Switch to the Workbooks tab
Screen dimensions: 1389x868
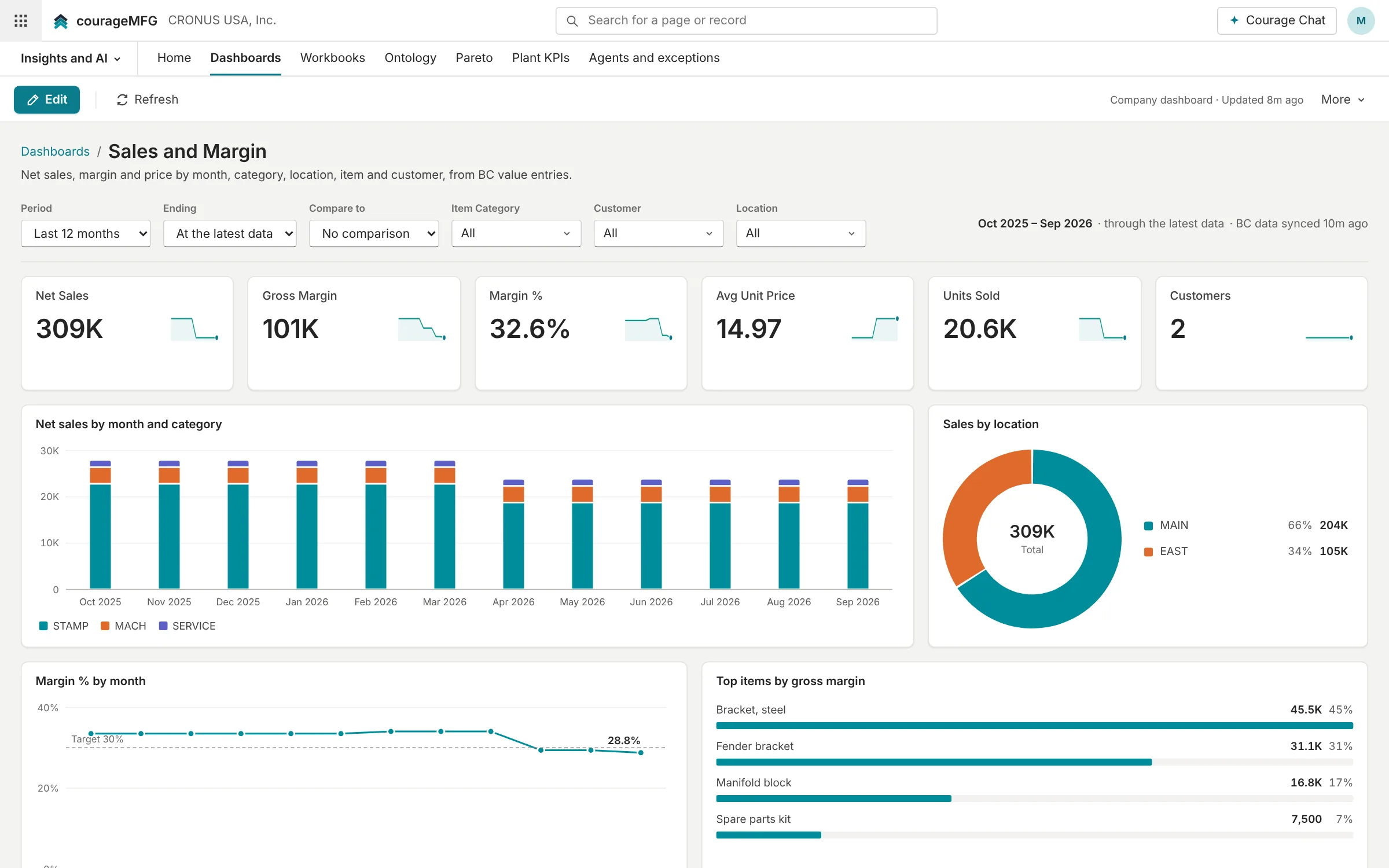[x=332, y=58]
